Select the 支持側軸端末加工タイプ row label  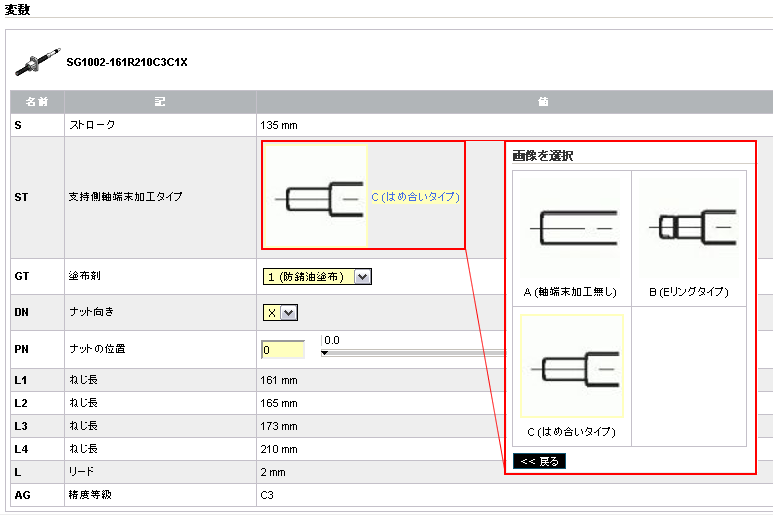click(125, 198)
